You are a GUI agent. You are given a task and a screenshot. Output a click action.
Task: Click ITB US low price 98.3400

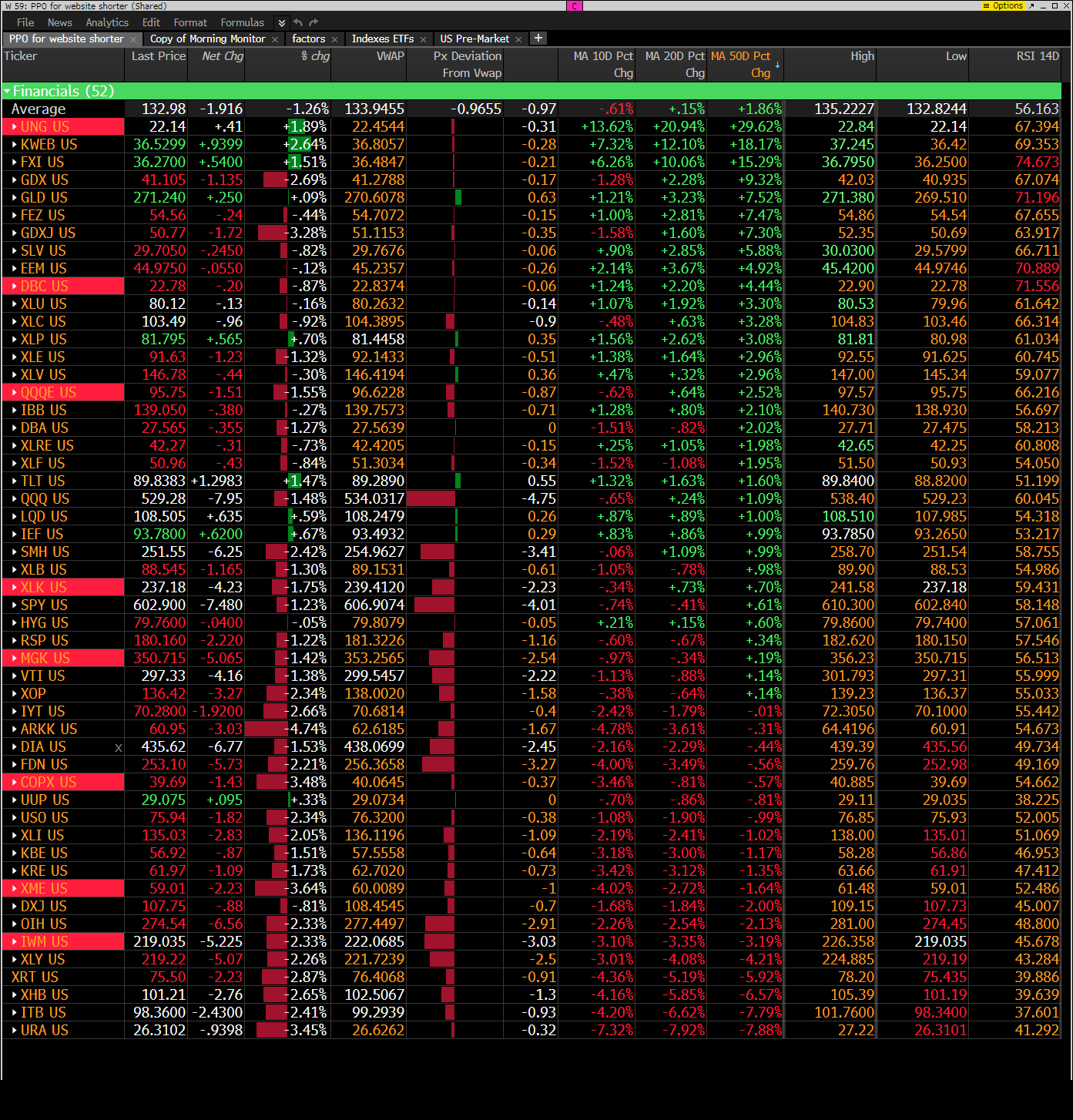pos(941,1013)
